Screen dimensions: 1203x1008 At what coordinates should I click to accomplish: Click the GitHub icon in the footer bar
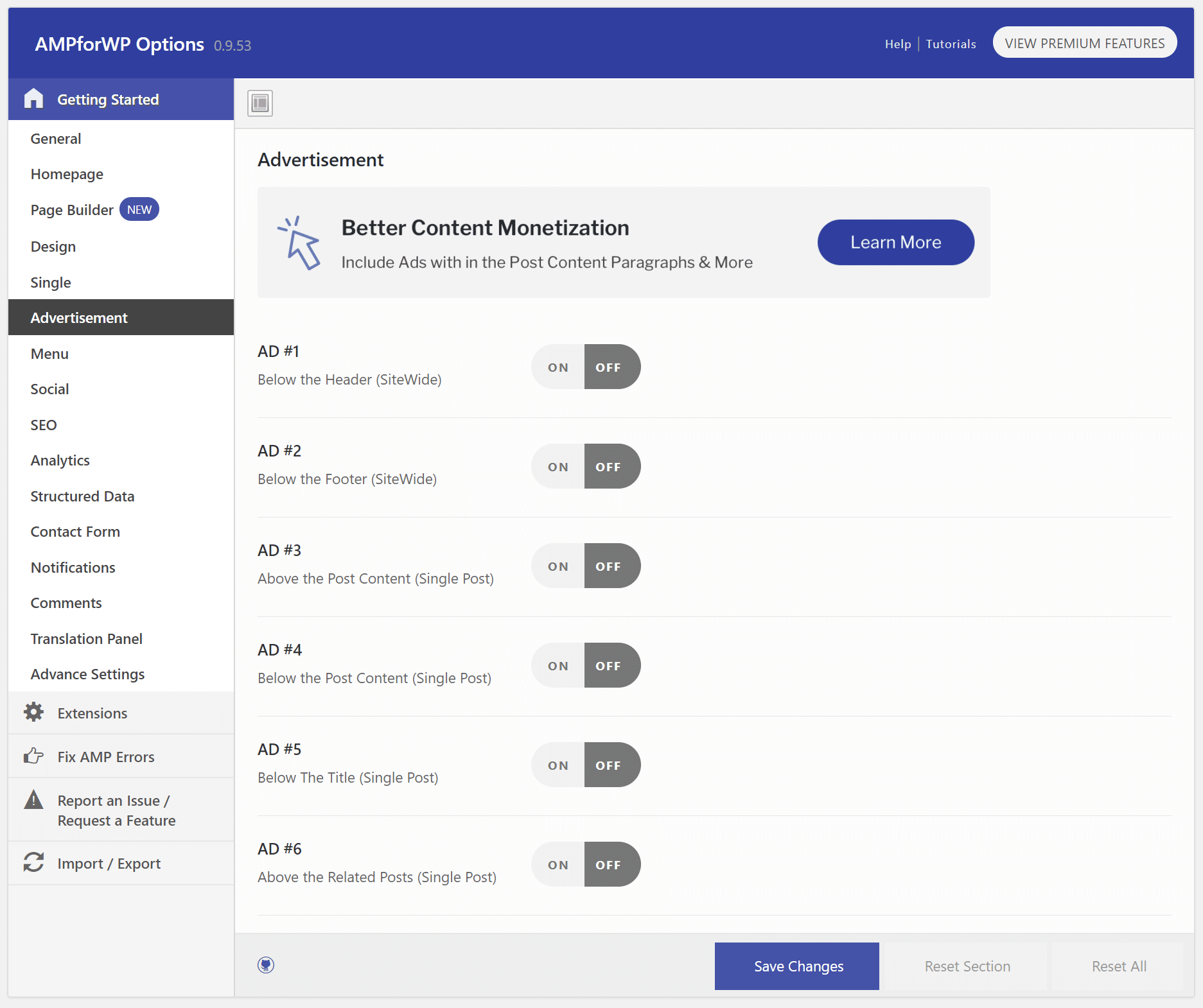pos(266,965)
